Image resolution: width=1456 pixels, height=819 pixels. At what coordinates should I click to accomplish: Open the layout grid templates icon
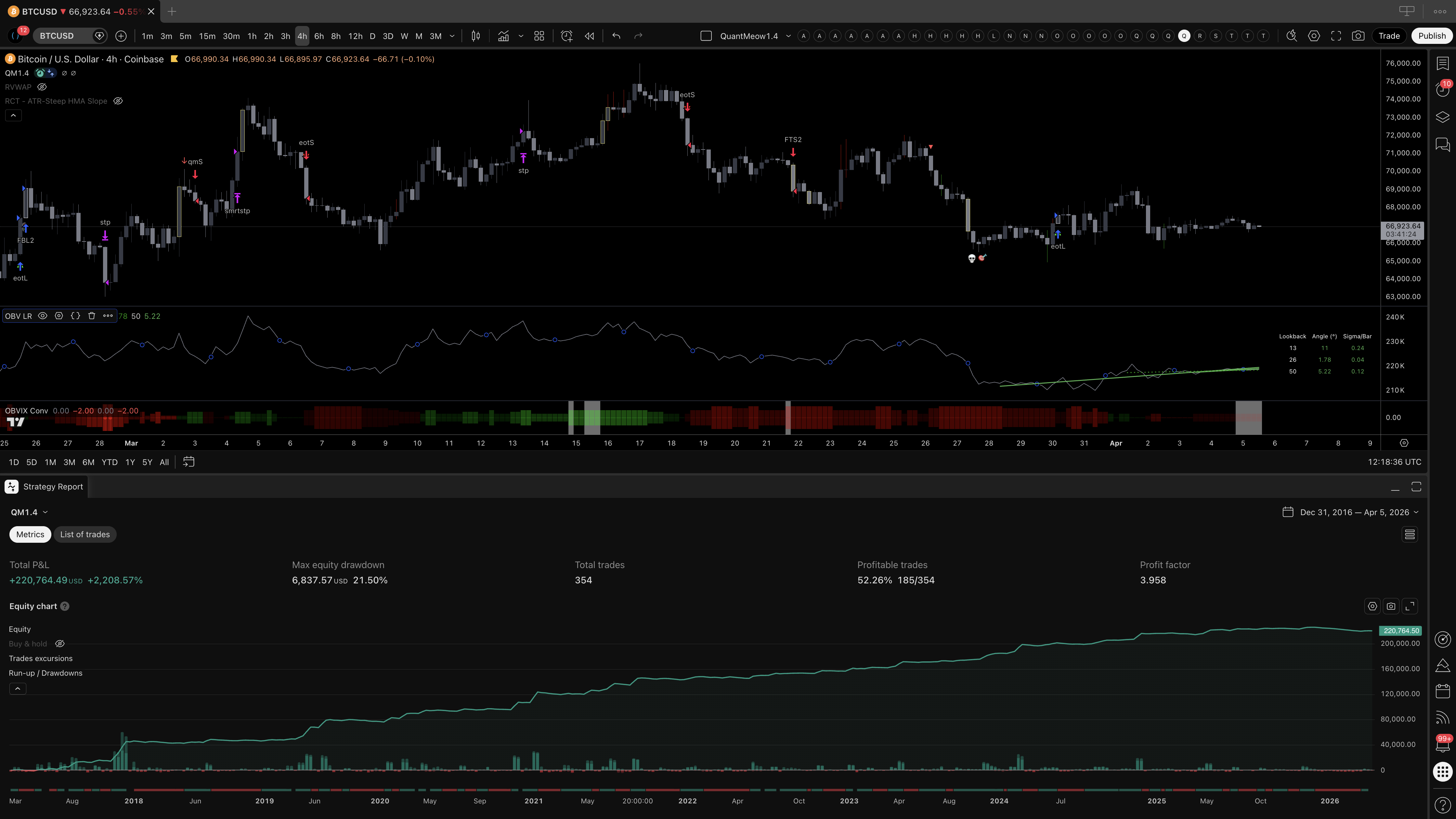539,36
